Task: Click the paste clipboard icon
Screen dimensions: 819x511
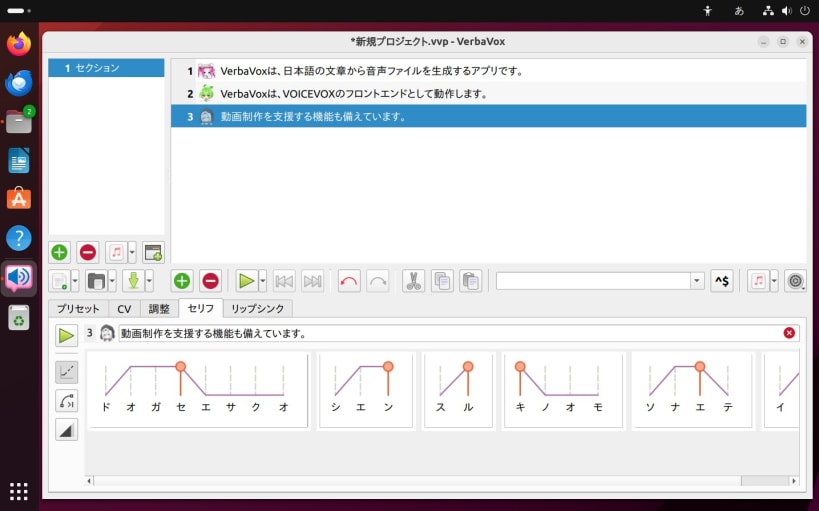Action: pyautogui.click(x=471, y=281)
